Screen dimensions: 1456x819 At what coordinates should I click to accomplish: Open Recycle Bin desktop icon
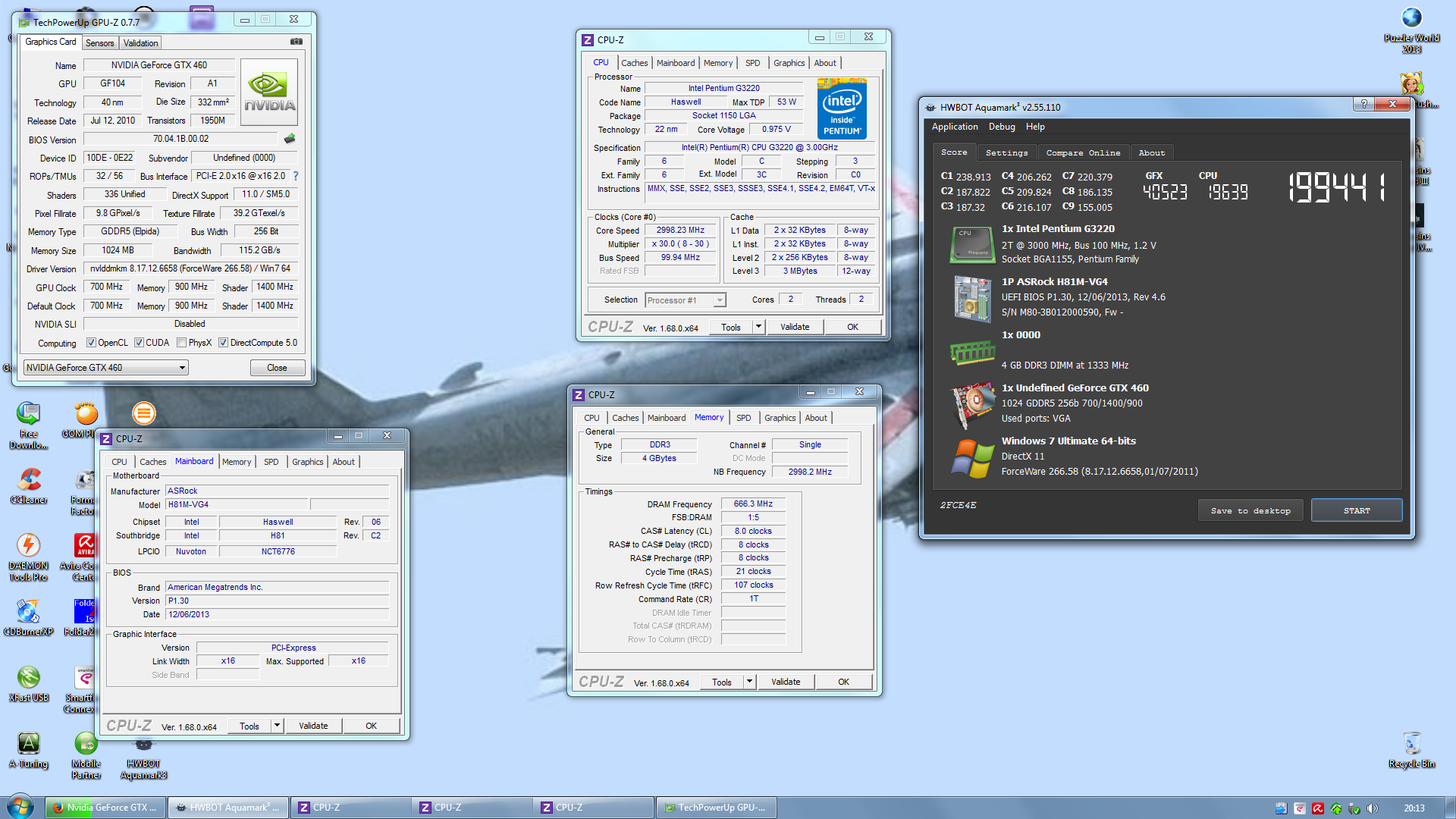coord(1411,749)
